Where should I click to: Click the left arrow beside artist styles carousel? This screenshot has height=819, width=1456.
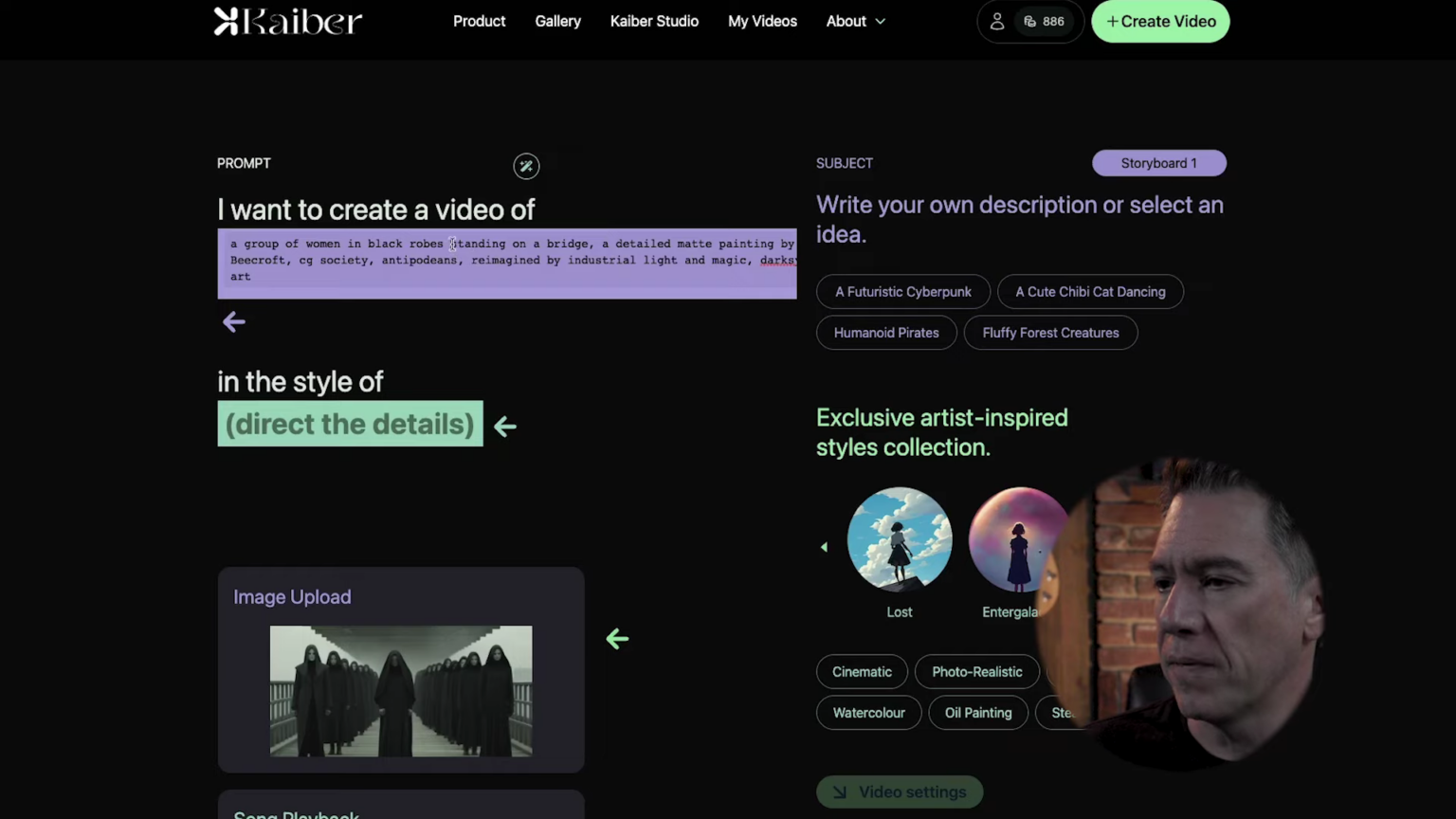[824, 546]
